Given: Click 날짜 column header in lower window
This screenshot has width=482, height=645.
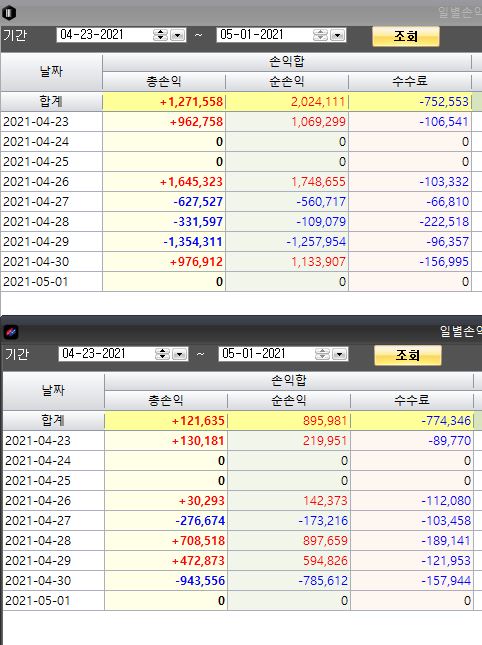Looking at the screenshot, I should click(53, 390).
